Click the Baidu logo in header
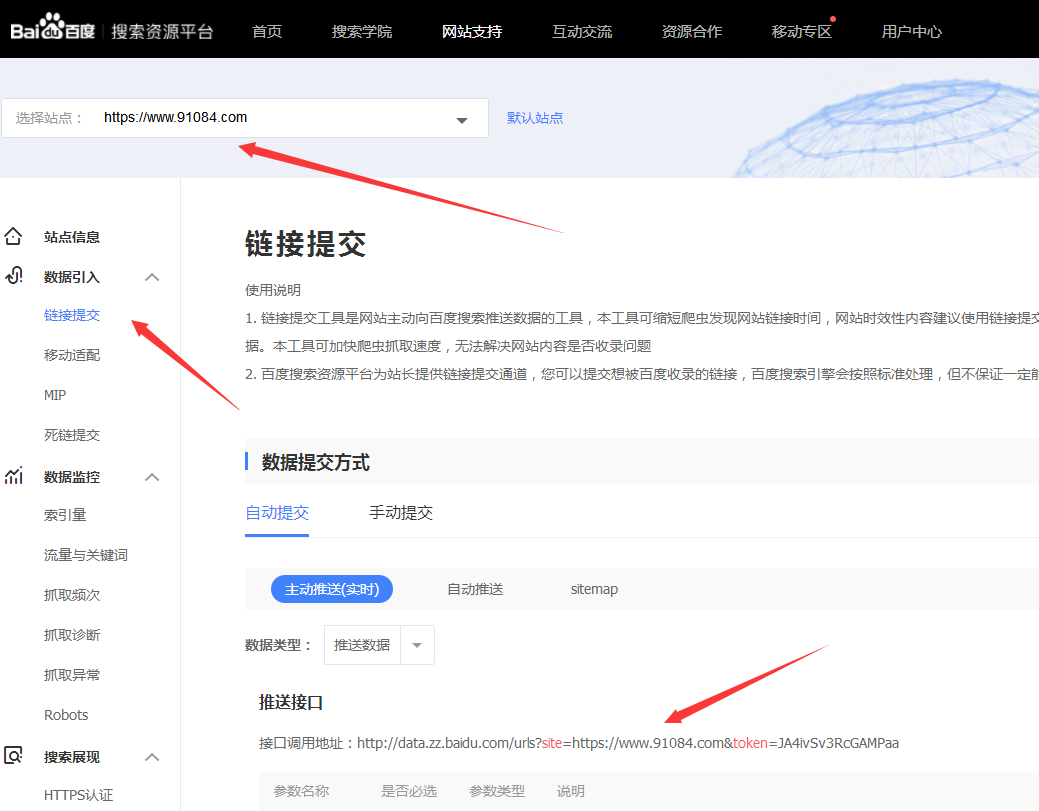Screen dimensions: 1039x811 (x=54, y=30)
